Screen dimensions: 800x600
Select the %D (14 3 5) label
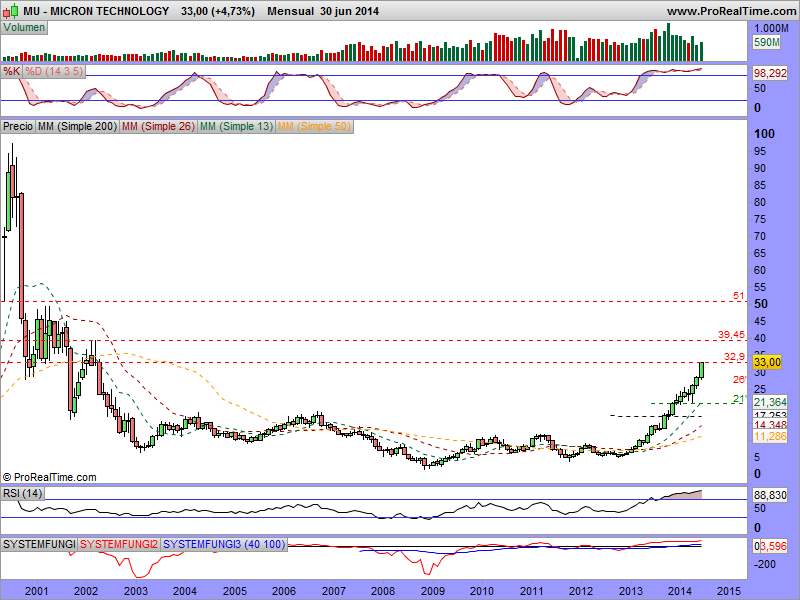coord(54,71)
